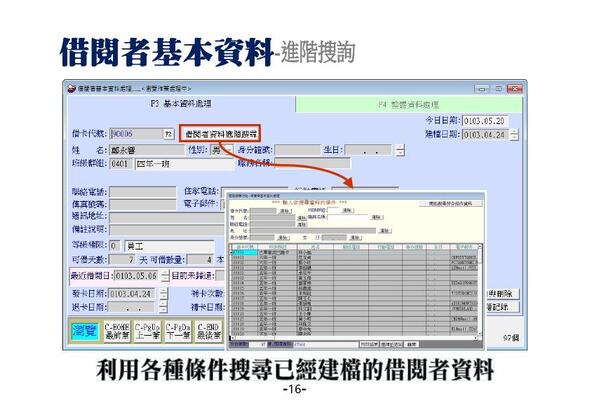590x417 pixels.
Task: Adjust the 建檔日期 date spinner
Action: click(514, 134)
